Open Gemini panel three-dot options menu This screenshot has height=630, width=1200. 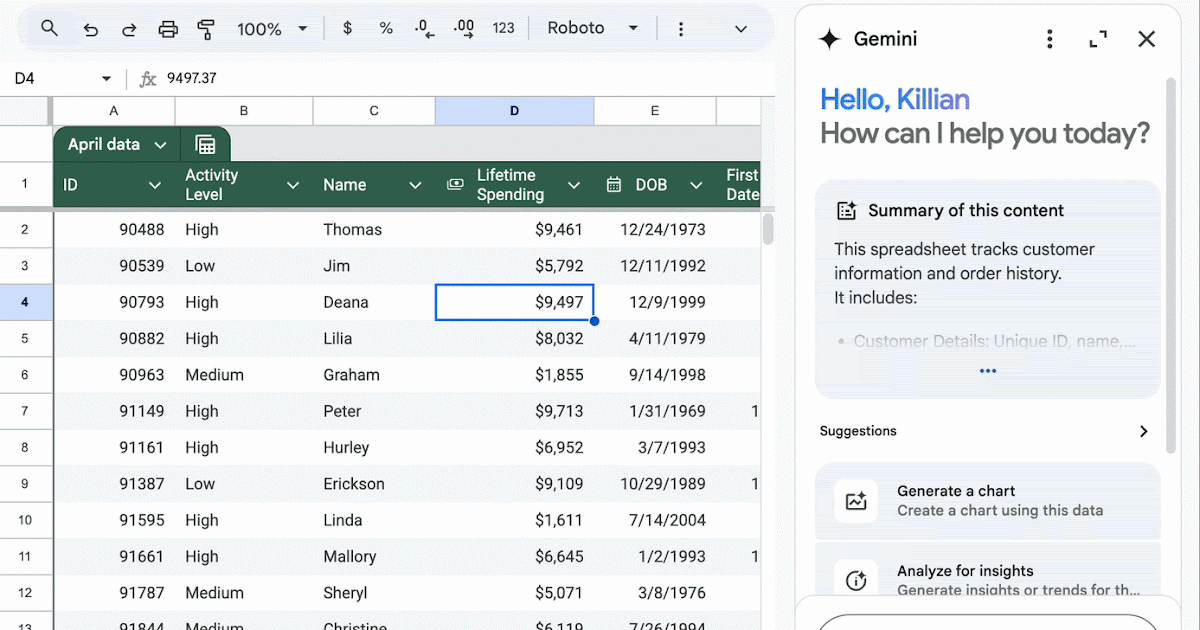pos(1049,39)
